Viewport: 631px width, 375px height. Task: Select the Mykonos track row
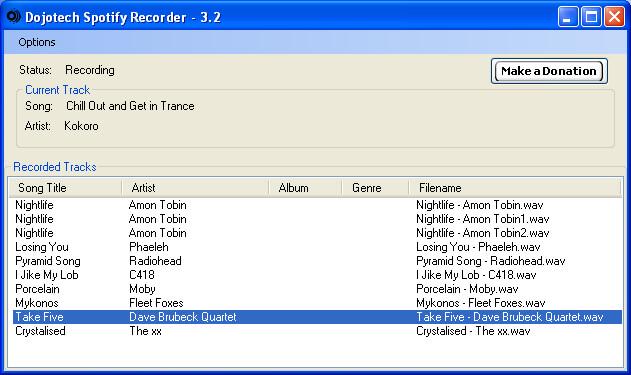tap(317, 303)
